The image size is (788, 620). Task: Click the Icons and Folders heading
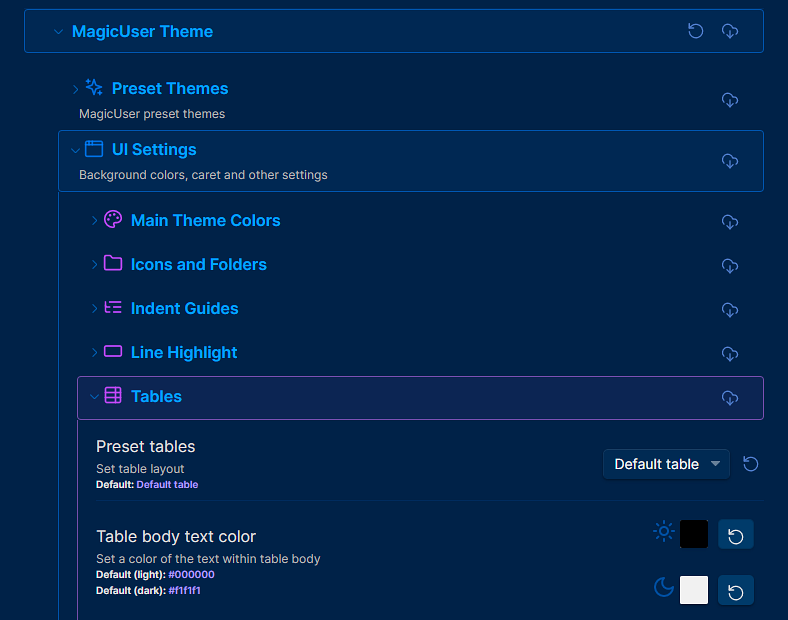(199, 264)
